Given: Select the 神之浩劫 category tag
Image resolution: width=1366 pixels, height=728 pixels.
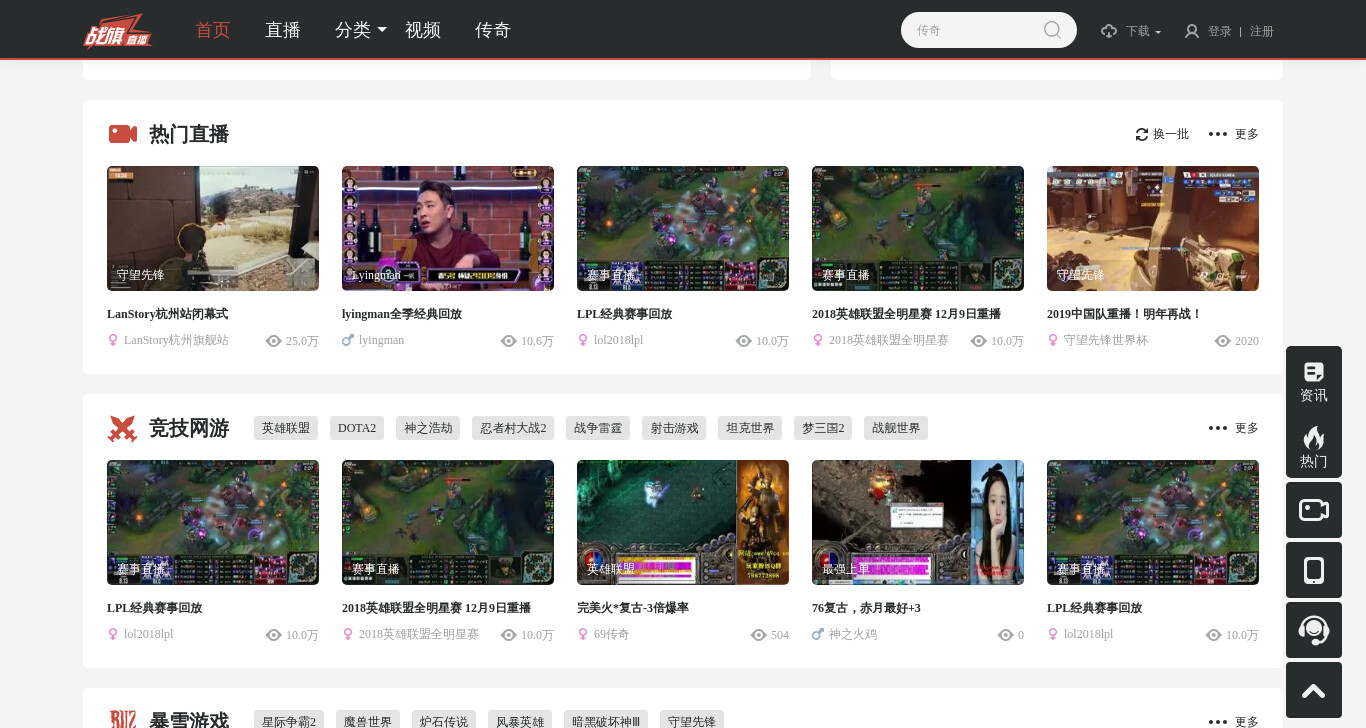Looking at the screenshot, I should point(428,428).
